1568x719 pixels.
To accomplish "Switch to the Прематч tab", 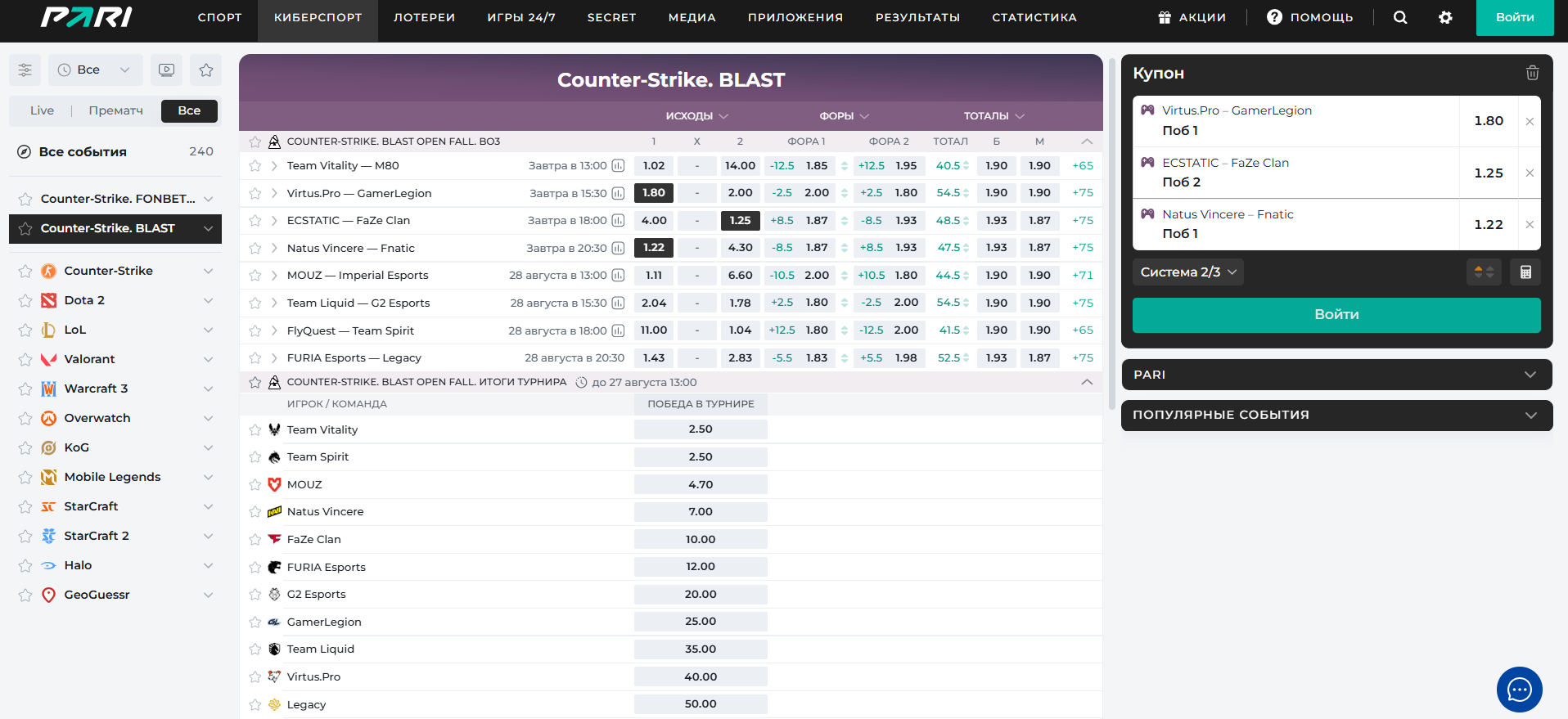I will [115, 111].
